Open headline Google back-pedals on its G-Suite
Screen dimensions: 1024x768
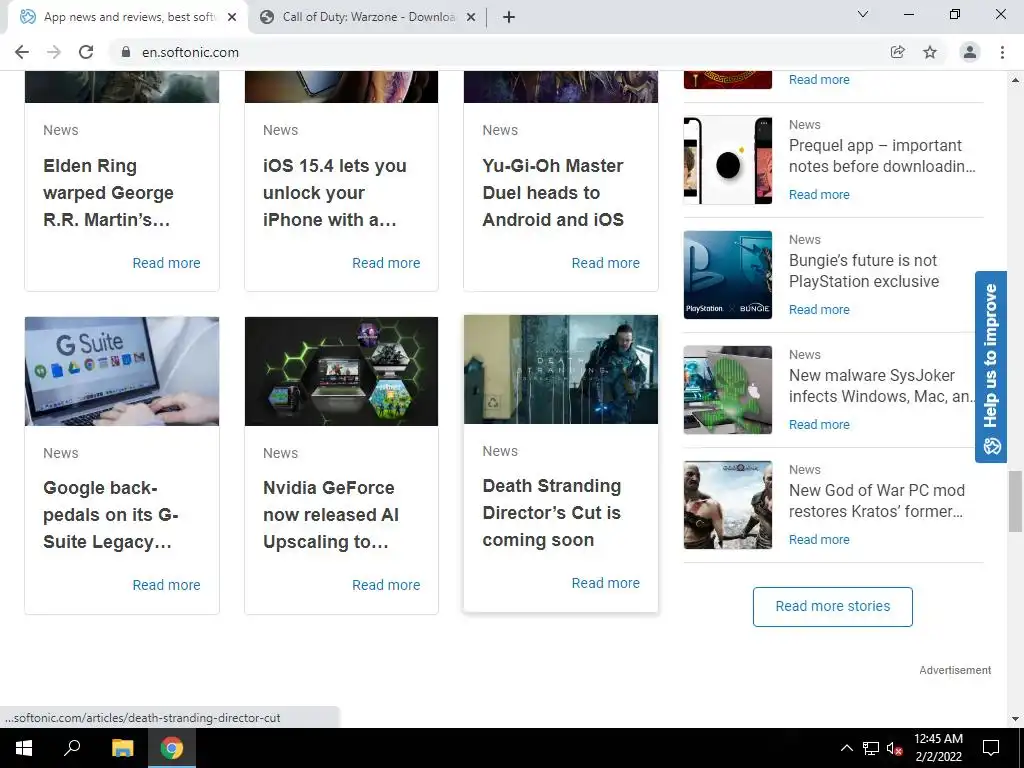click(x=110, y=515)
